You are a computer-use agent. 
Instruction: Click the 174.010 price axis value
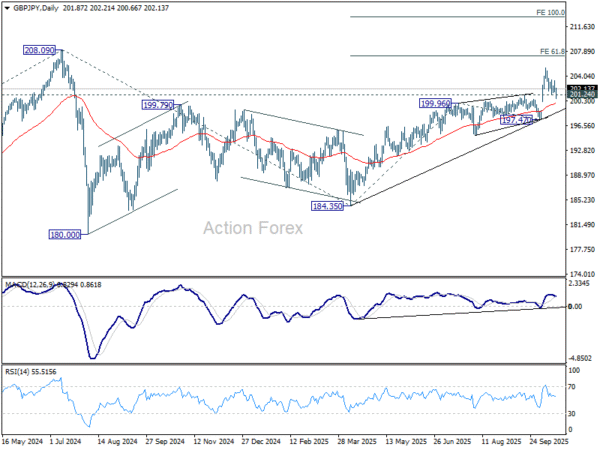click(x=581, y=274)
